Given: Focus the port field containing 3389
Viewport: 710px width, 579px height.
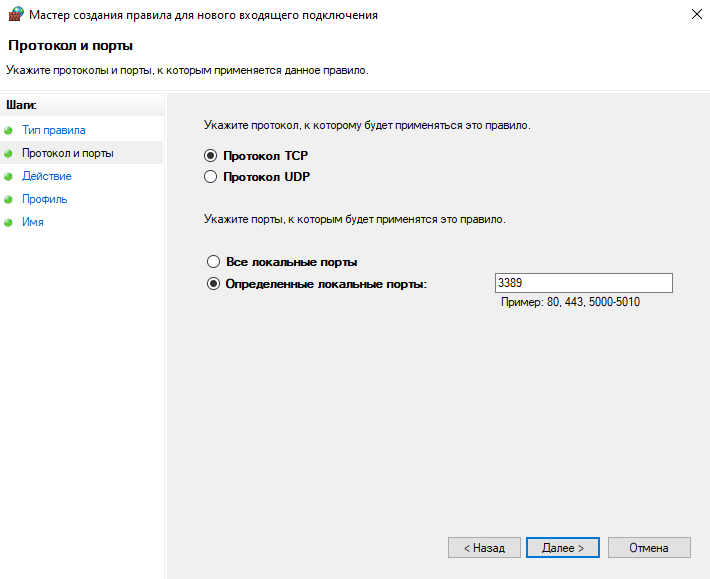Looking at the screenshot, I should coord(583,284).
